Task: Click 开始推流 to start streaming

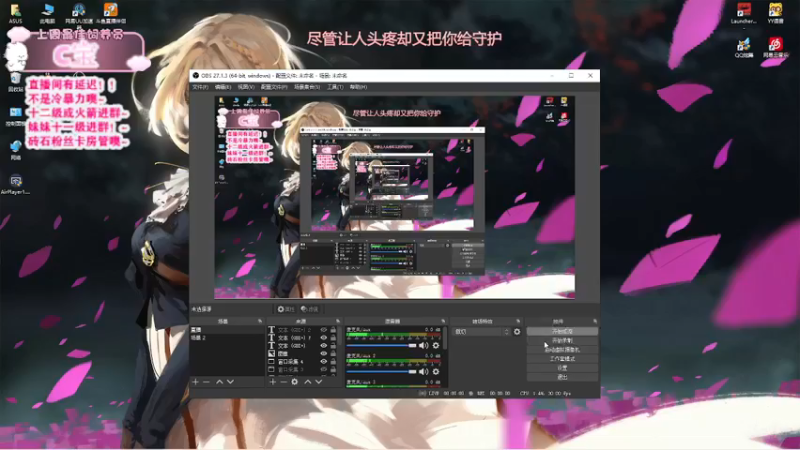Action: pyautogui.click(x=562, y=331)
